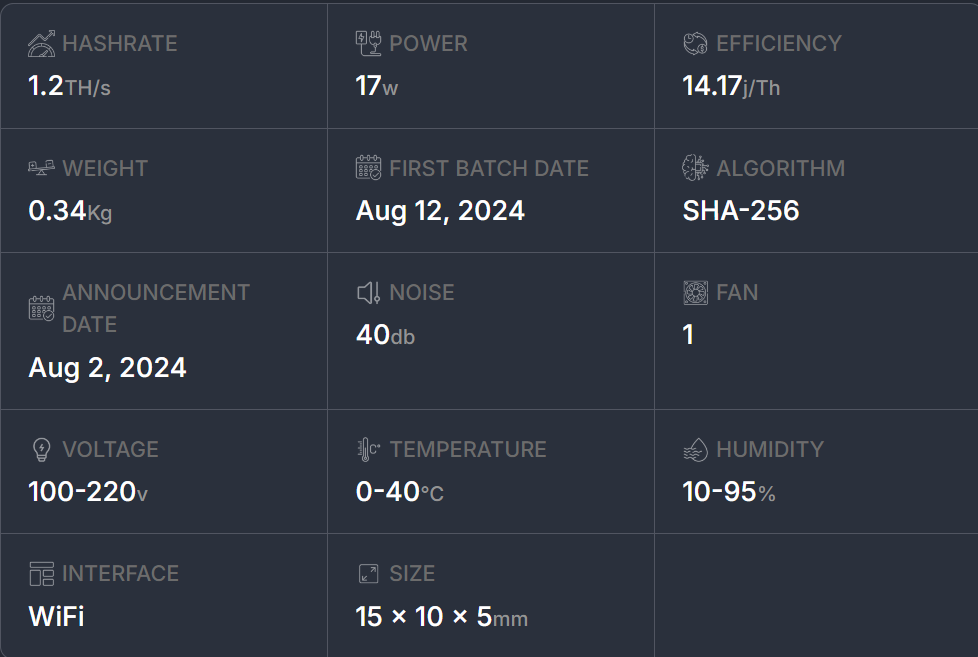Screen dimensions: 978x657
Task: Select the Aug 12, 2024 batch date
Action: coord(440,211)
